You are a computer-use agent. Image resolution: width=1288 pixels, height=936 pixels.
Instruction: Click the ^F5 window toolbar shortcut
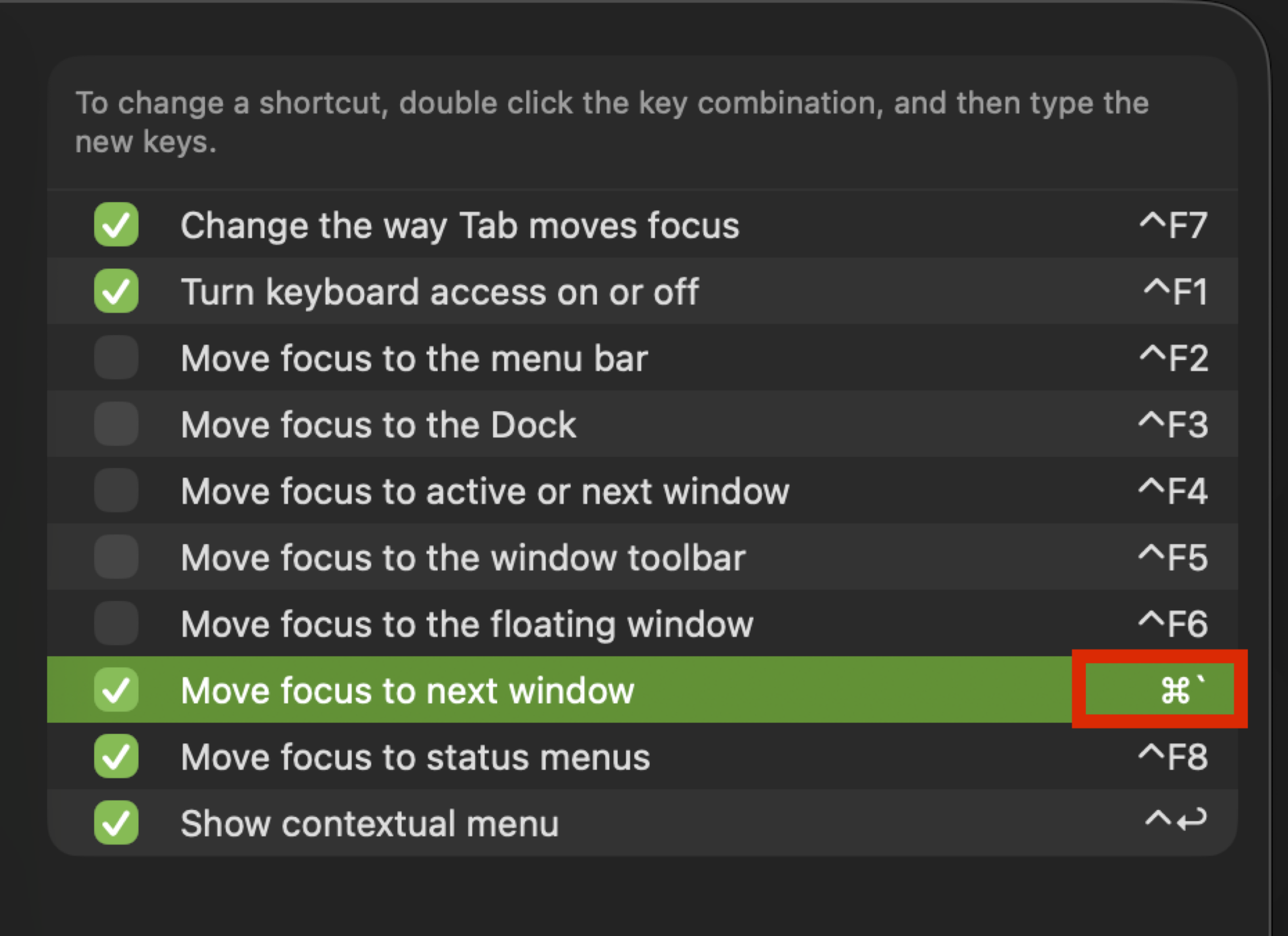1173,558
